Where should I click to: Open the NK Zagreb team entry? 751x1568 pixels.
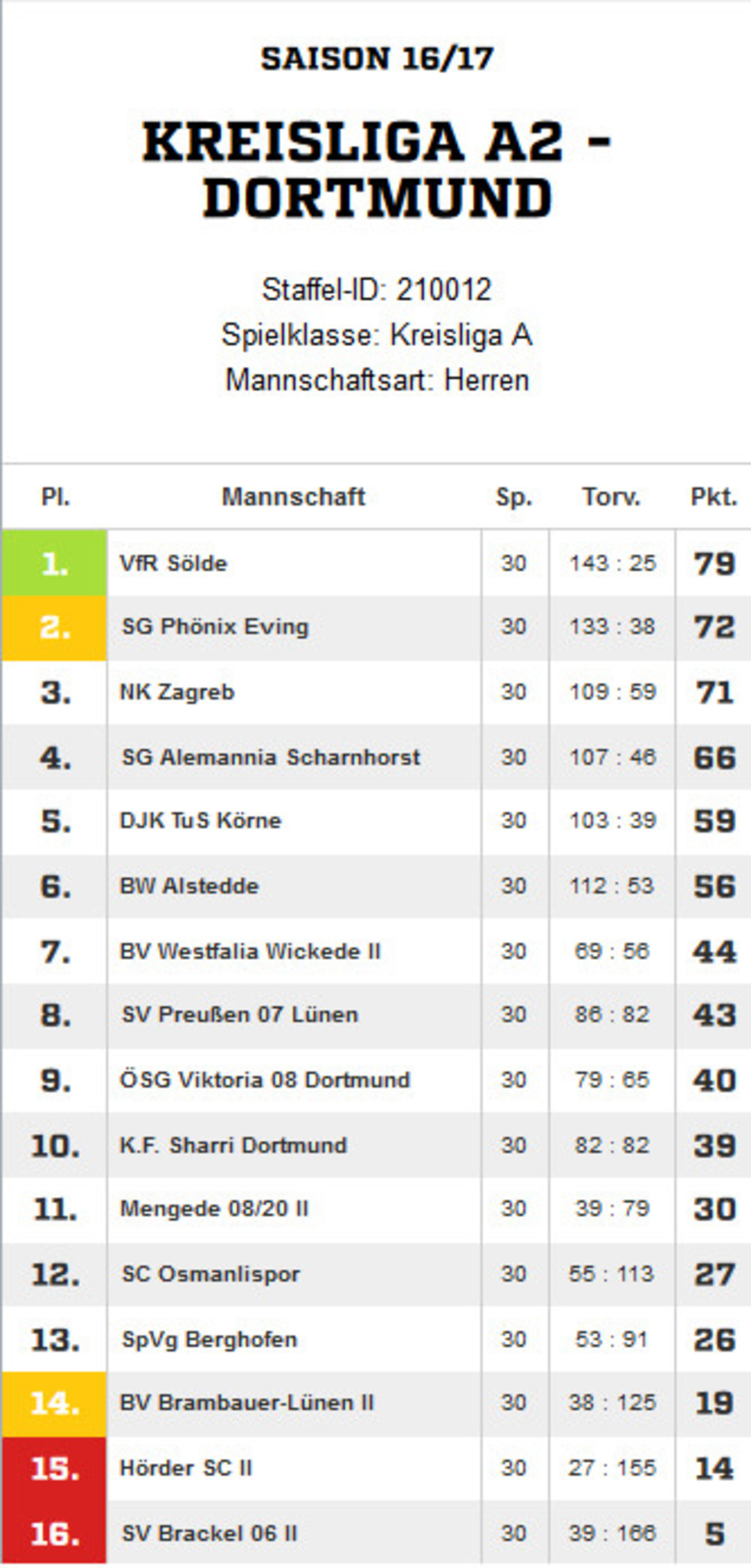[x=177, y=692]
